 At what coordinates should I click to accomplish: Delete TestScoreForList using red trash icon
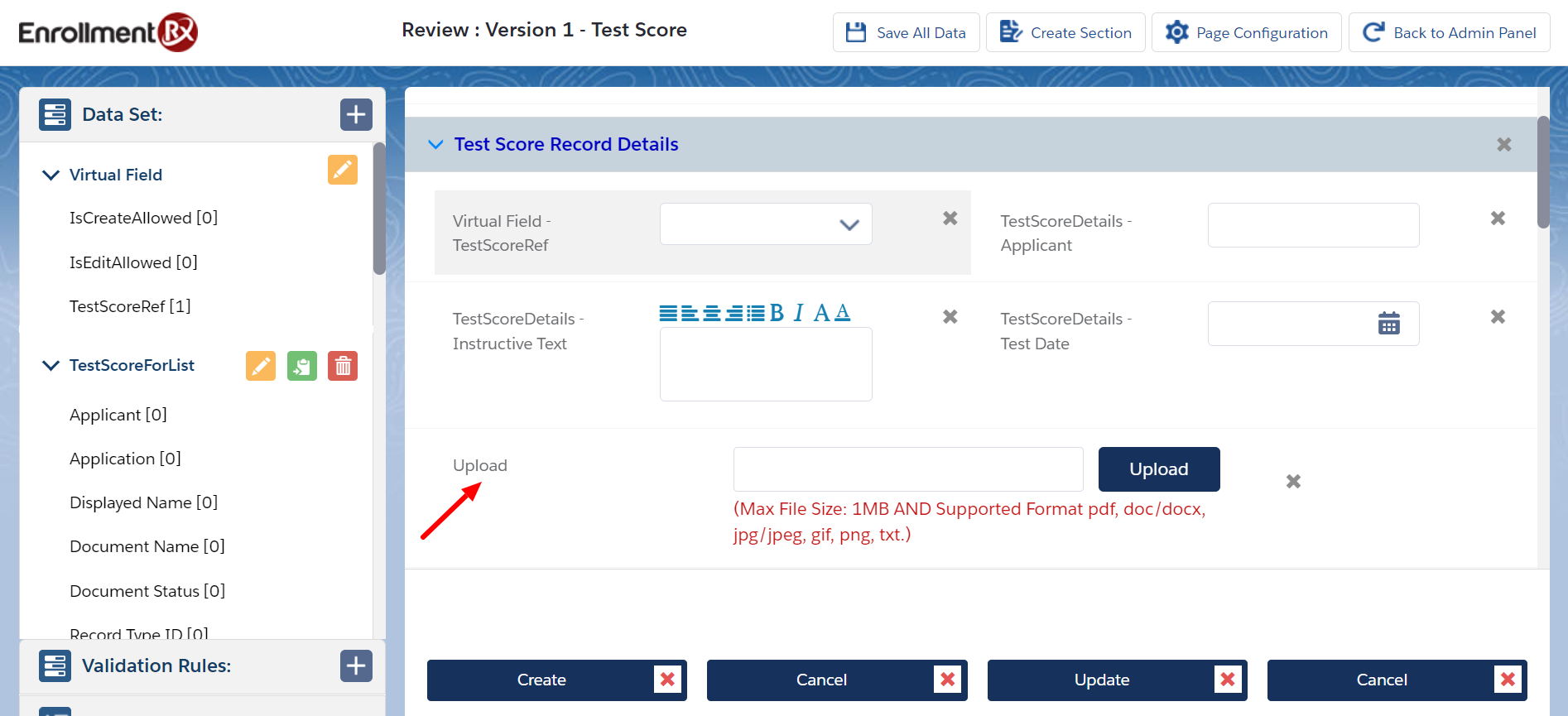tap(342, 366)
